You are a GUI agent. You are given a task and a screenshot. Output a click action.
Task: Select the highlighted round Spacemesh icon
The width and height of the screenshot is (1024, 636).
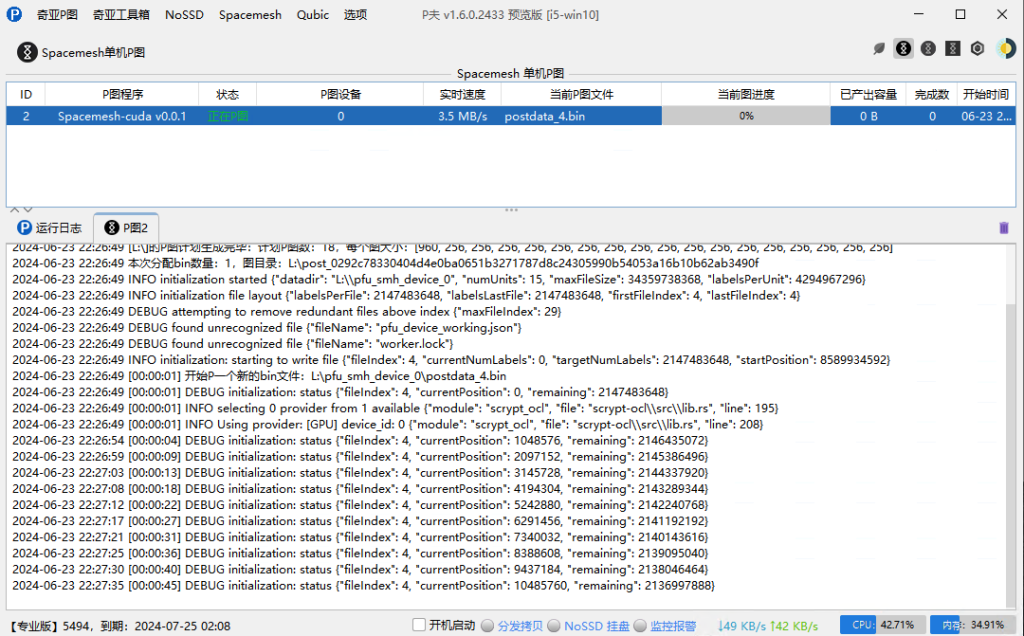pyautogui.click(x=903, y=48)
